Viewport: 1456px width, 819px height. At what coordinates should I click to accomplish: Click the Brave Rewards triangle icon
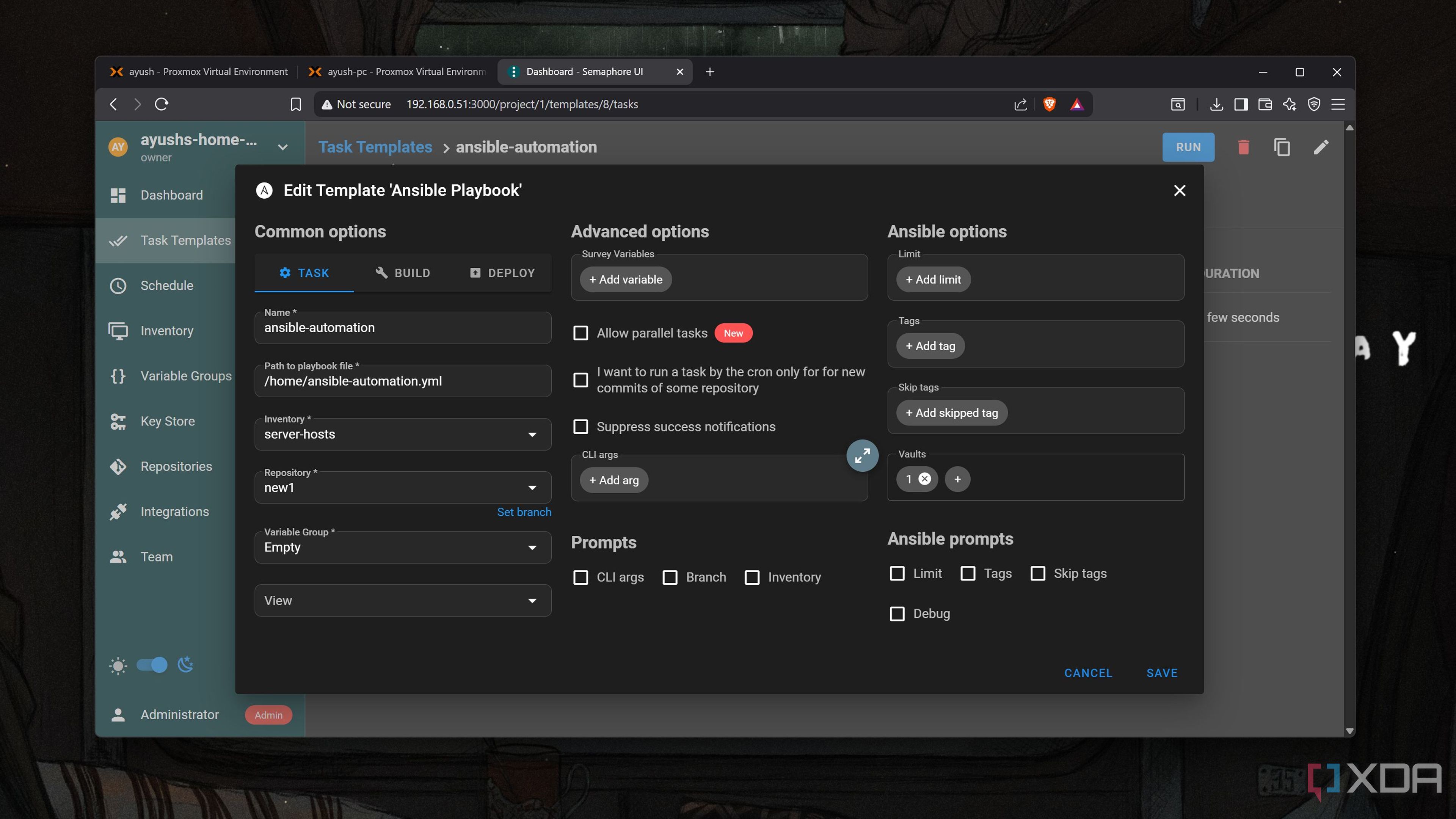(1077, 104)
